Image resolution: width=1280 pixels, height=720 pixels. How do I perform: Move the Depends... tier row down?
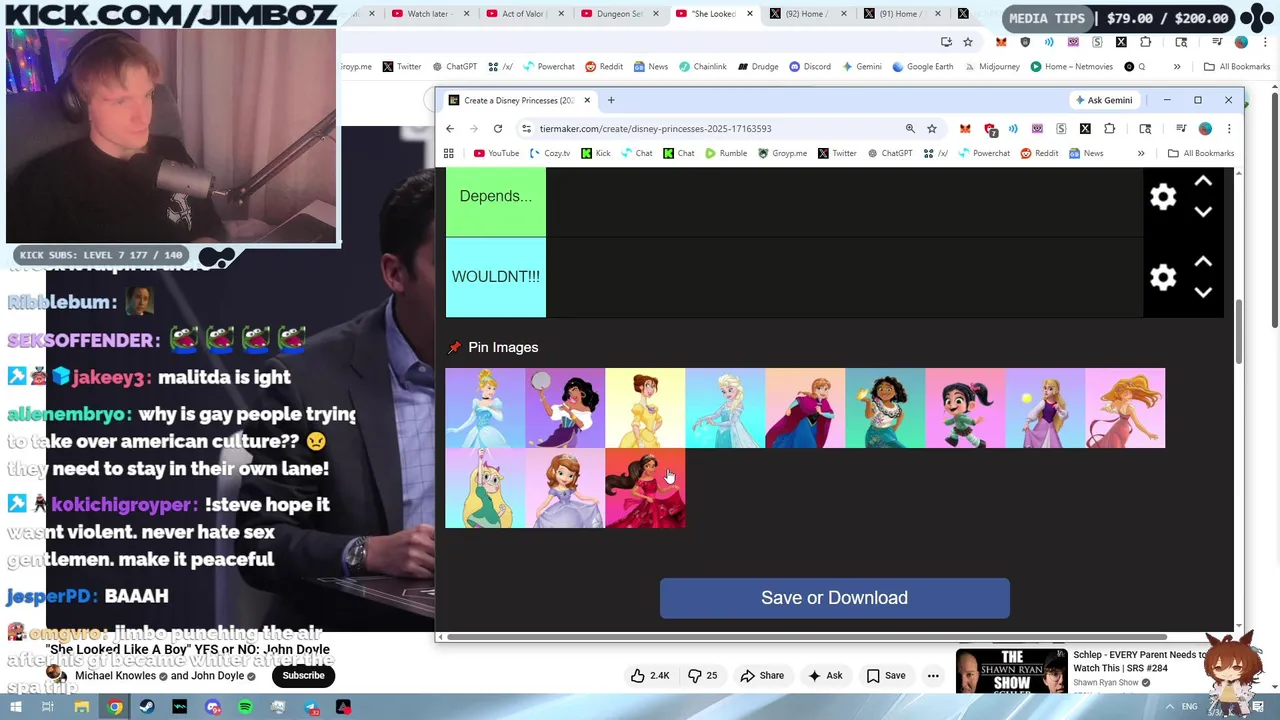click(1203, 212)
